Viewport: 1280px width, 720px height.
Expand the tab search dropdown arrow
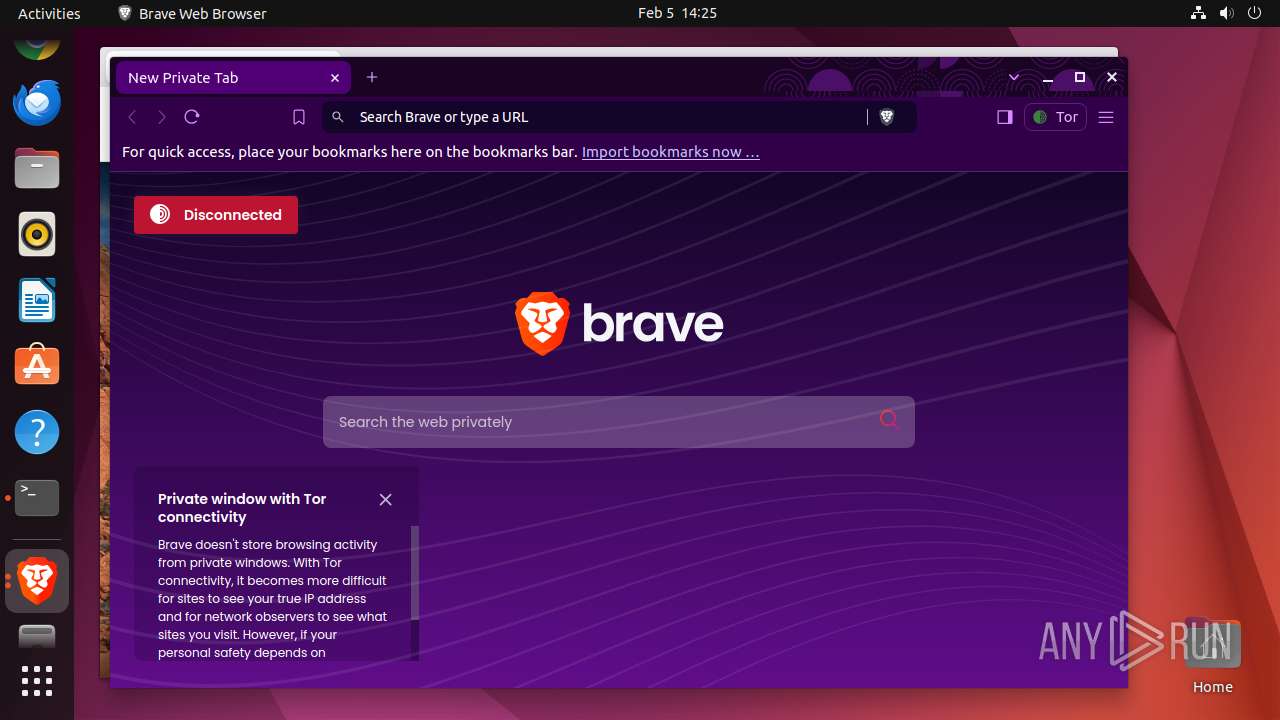(1014, 77)
